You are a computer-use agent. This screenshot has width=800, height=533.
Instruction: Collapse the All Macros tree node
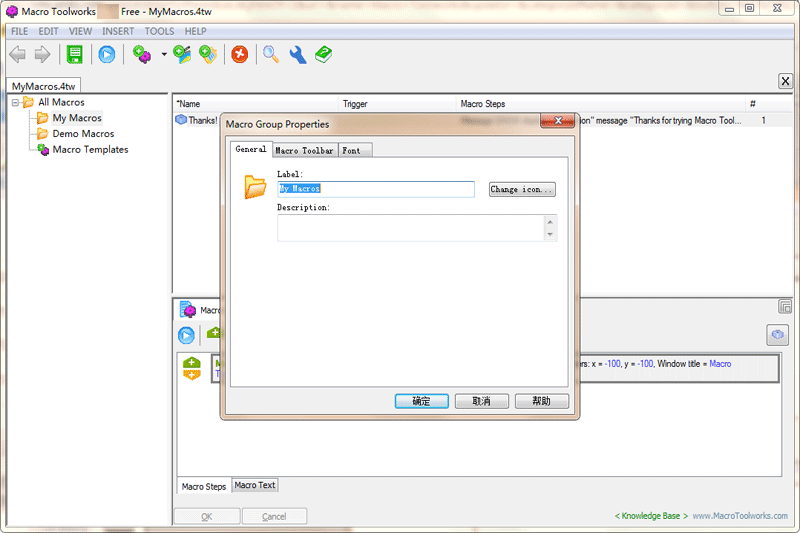pos(16,103)
